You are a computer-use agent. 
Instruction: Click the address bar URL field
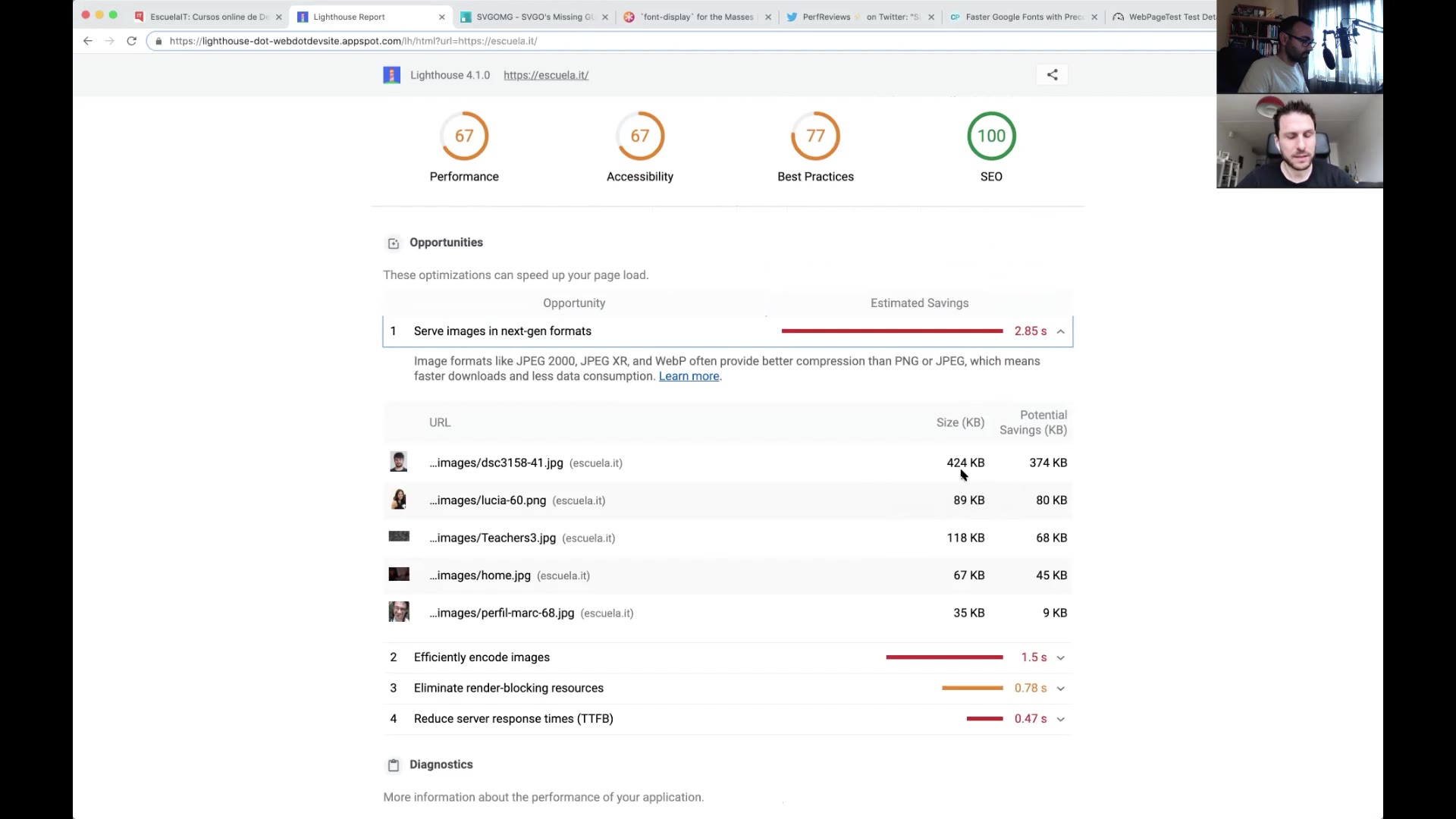click(x=682, y=41)
